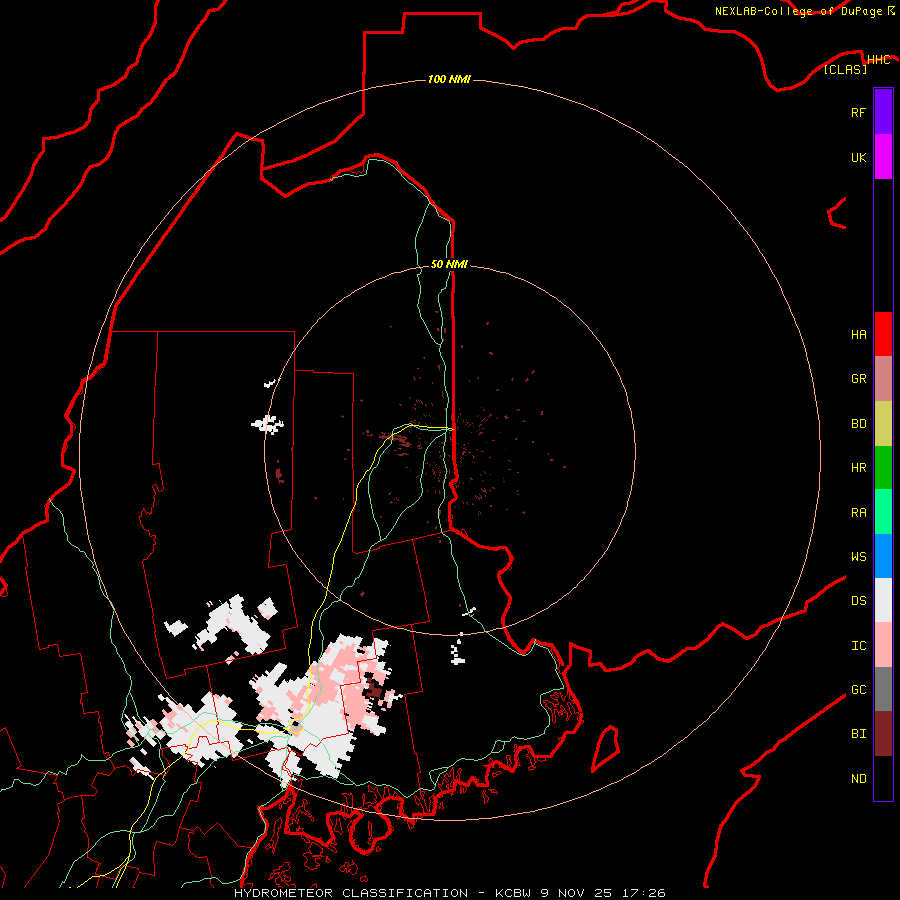Screen dimensions: 900x900
Task: Click the ND legend label
Action: point(858,779)
